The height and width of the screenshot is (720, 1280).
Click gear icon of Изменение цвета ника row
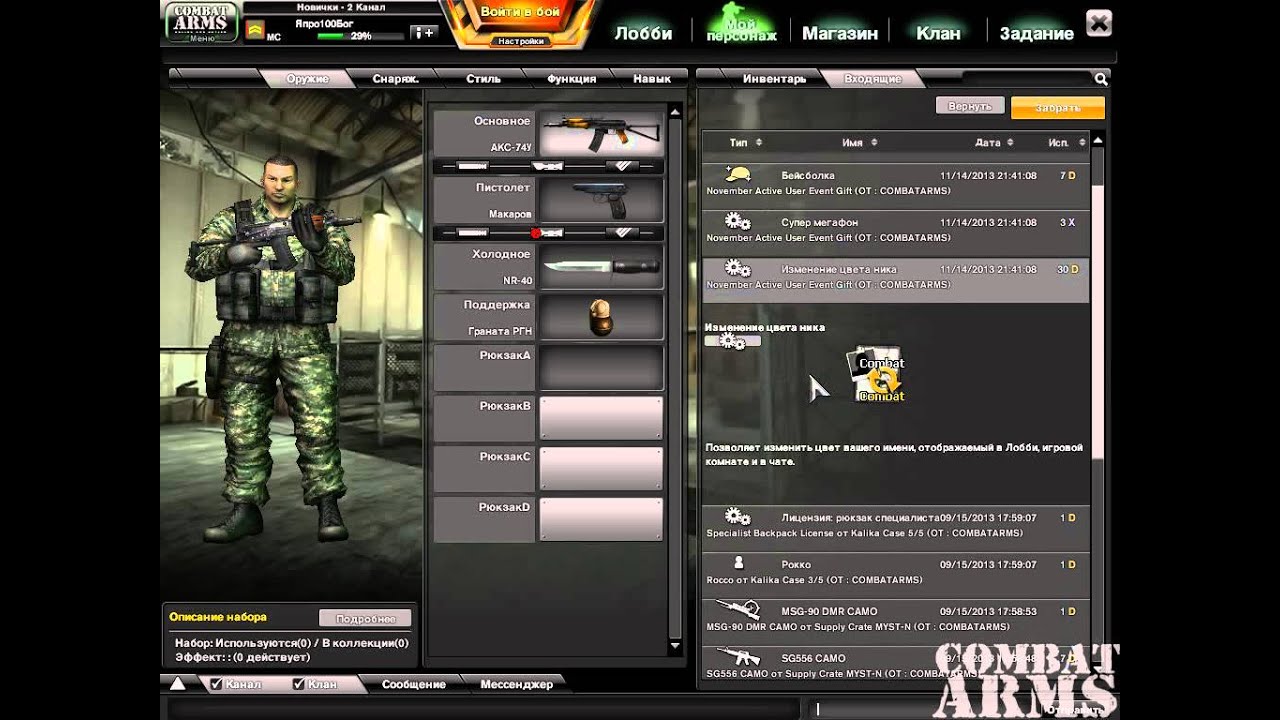pyautogui.click(x=737, y=268)
